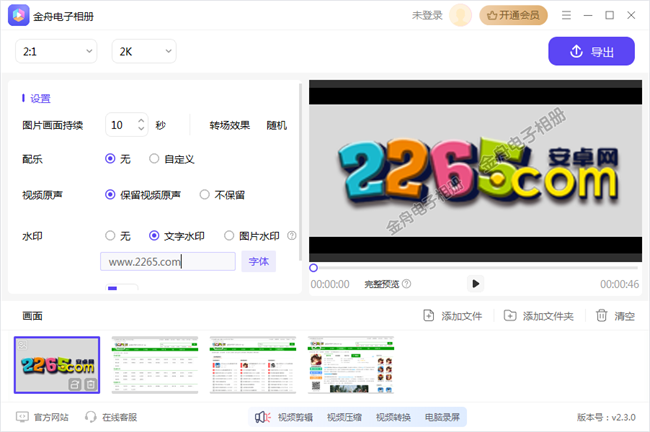This screenshot has height=432, width=650.
Task: Increase the duration seconds stepper
Action: 141,121
